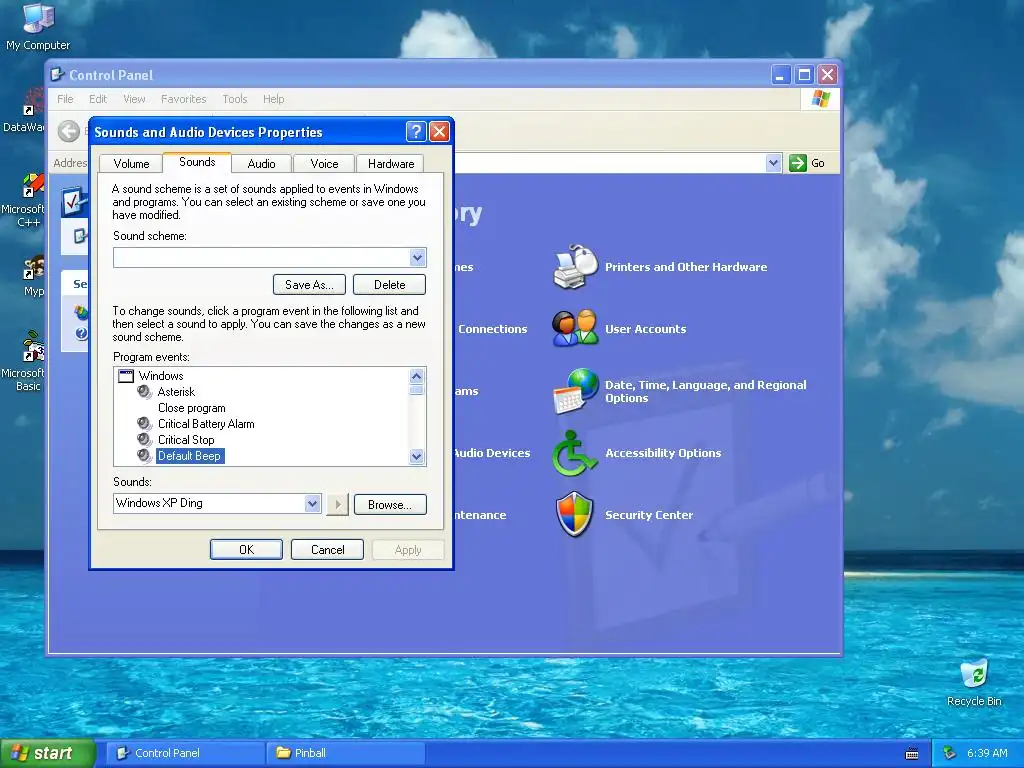Open the Help menu in Control Panel
The height and width of the screenshot is (768, 1024).
274,99
